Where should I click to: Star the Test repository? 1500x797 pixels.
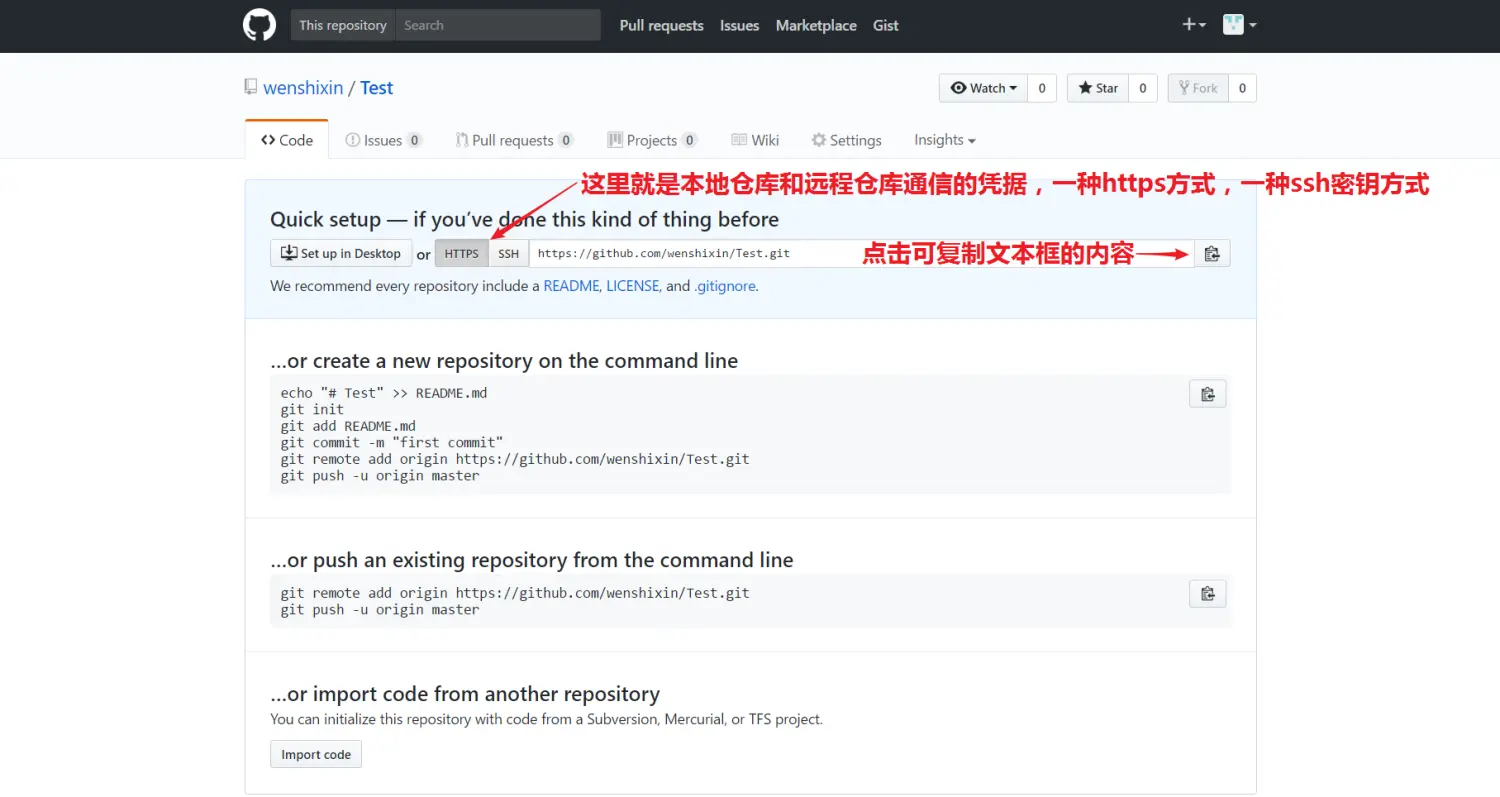pyautogui.click(x=1098, y=88)
